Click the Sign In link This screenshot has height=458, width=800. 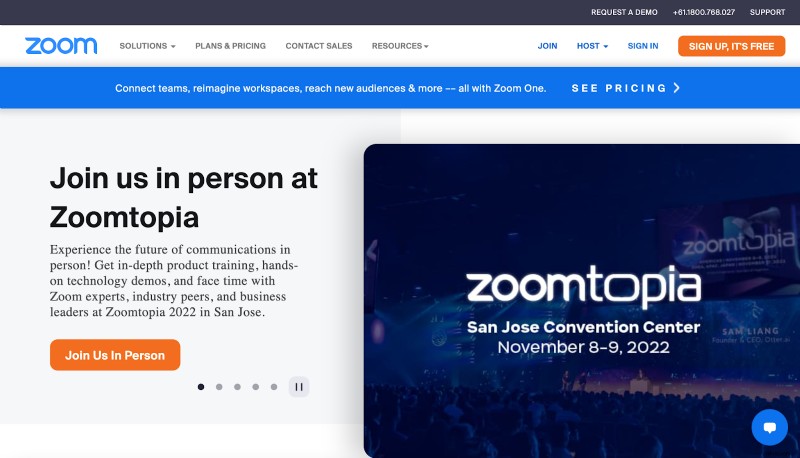coord(643,46)
